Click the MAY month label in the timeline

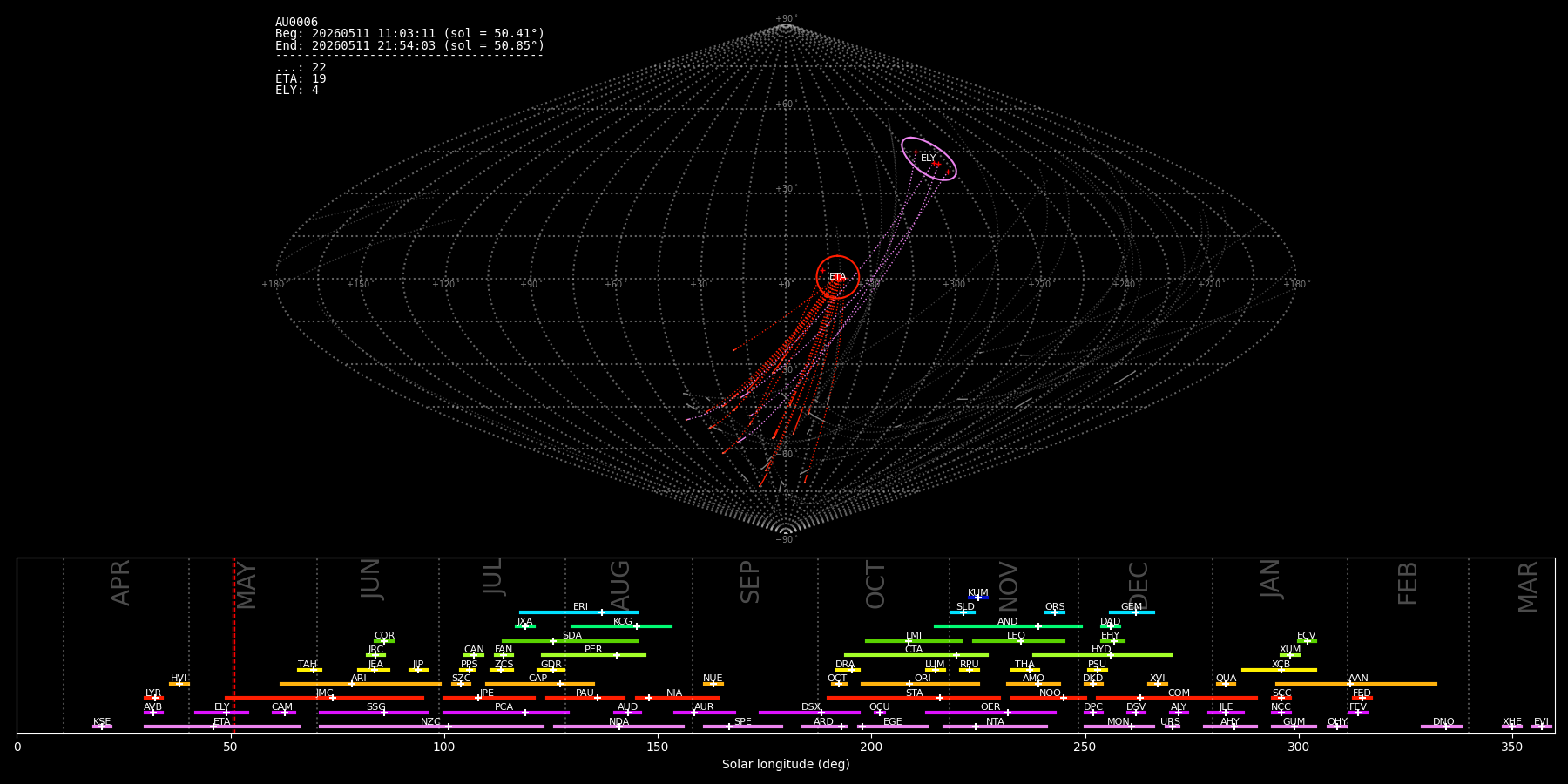click(247, 586)
